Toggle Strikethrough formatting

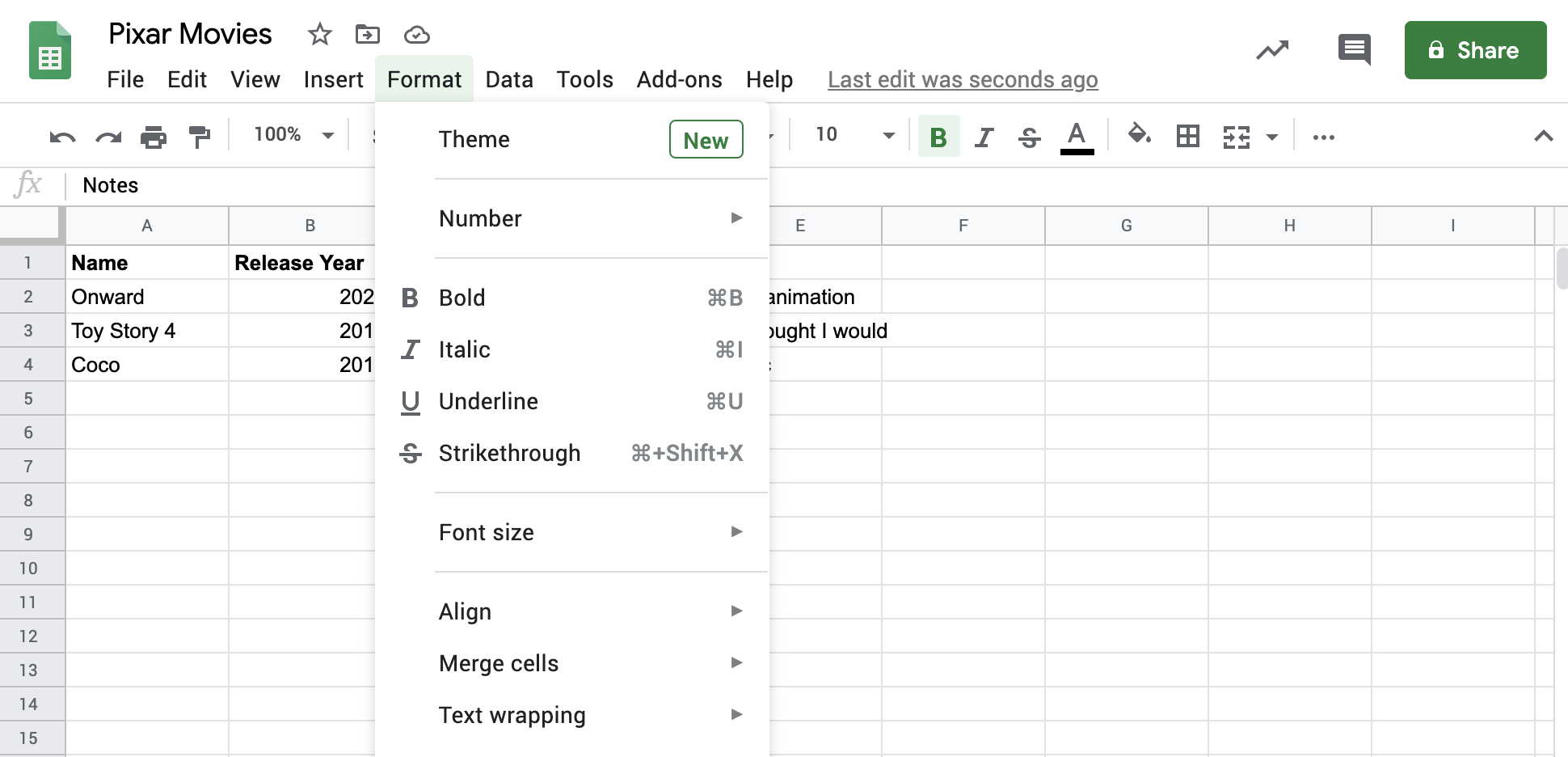[x=509, y=453]
